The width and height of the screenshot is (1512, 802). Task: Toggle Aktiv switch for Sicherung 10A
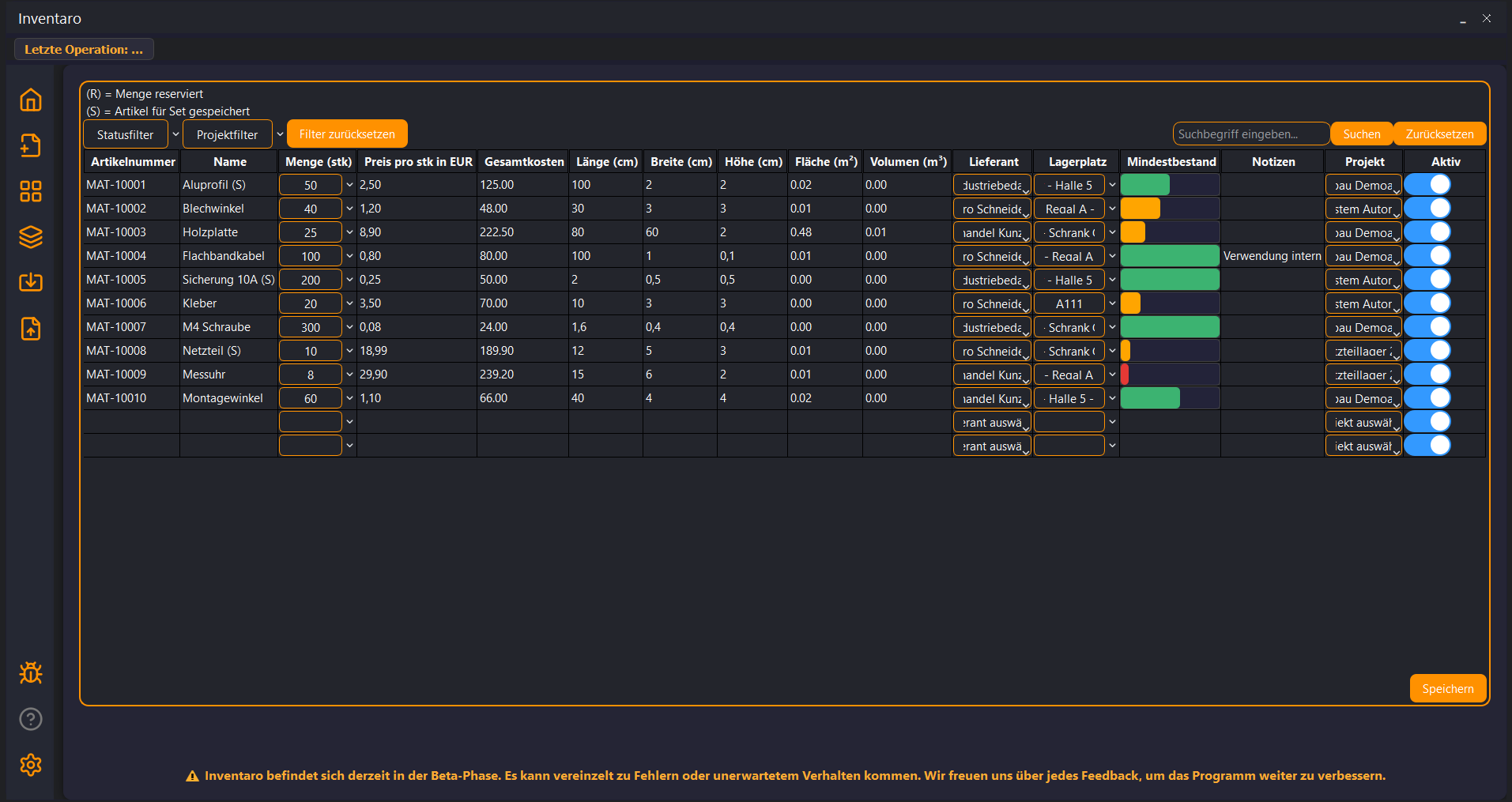pyautogui.click(x=1427, y=280)
